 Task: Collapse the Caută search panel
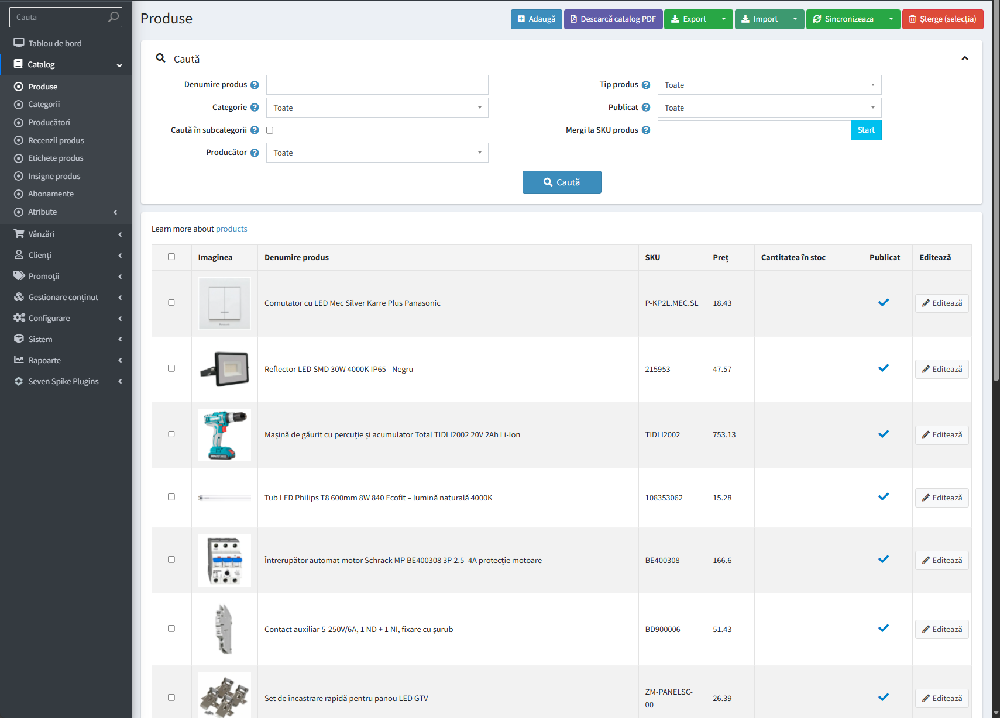tap(964, 59)
